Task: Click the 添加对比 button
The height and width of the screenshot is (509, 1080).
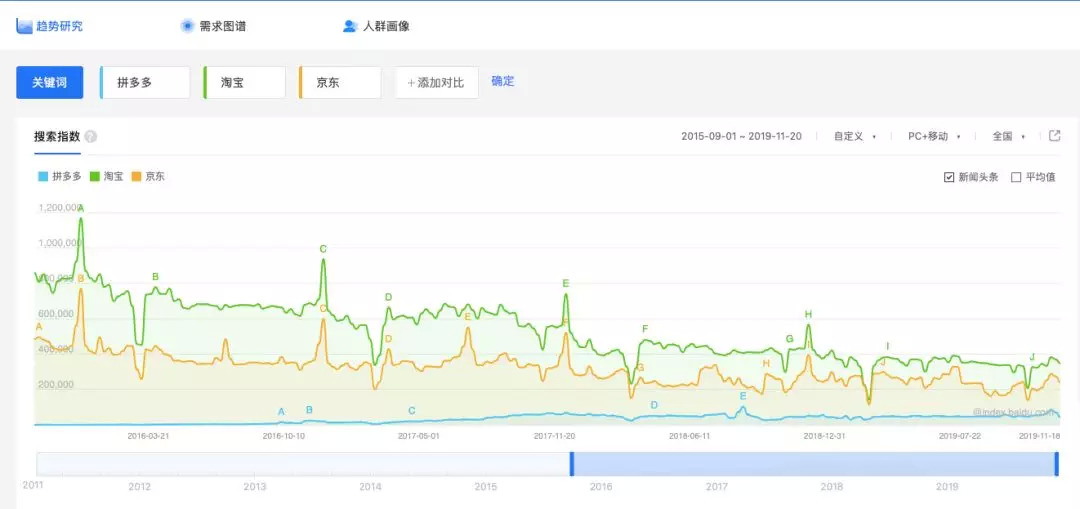Action: (436, 83)
